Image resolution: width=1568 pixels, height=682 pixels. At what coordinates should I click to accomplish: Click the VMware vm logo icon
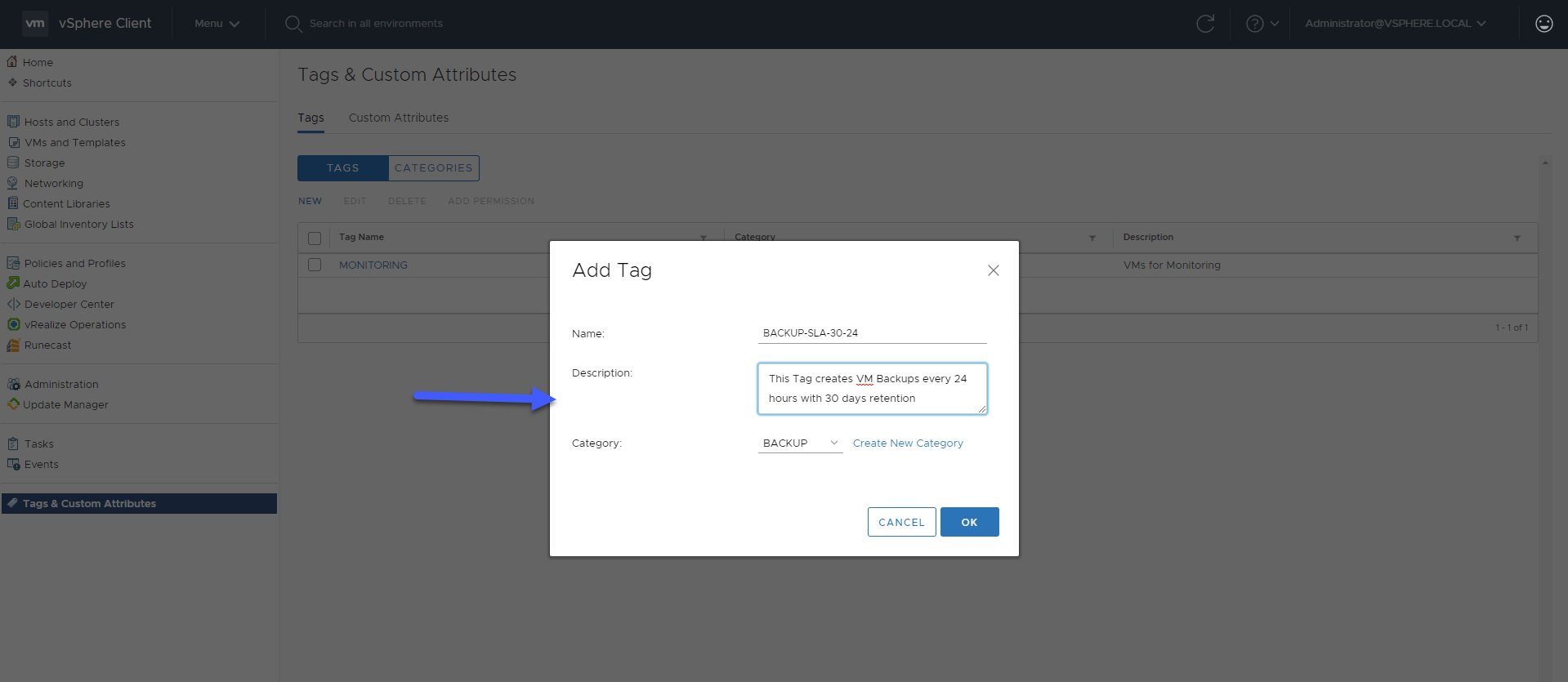click(35, 23)
